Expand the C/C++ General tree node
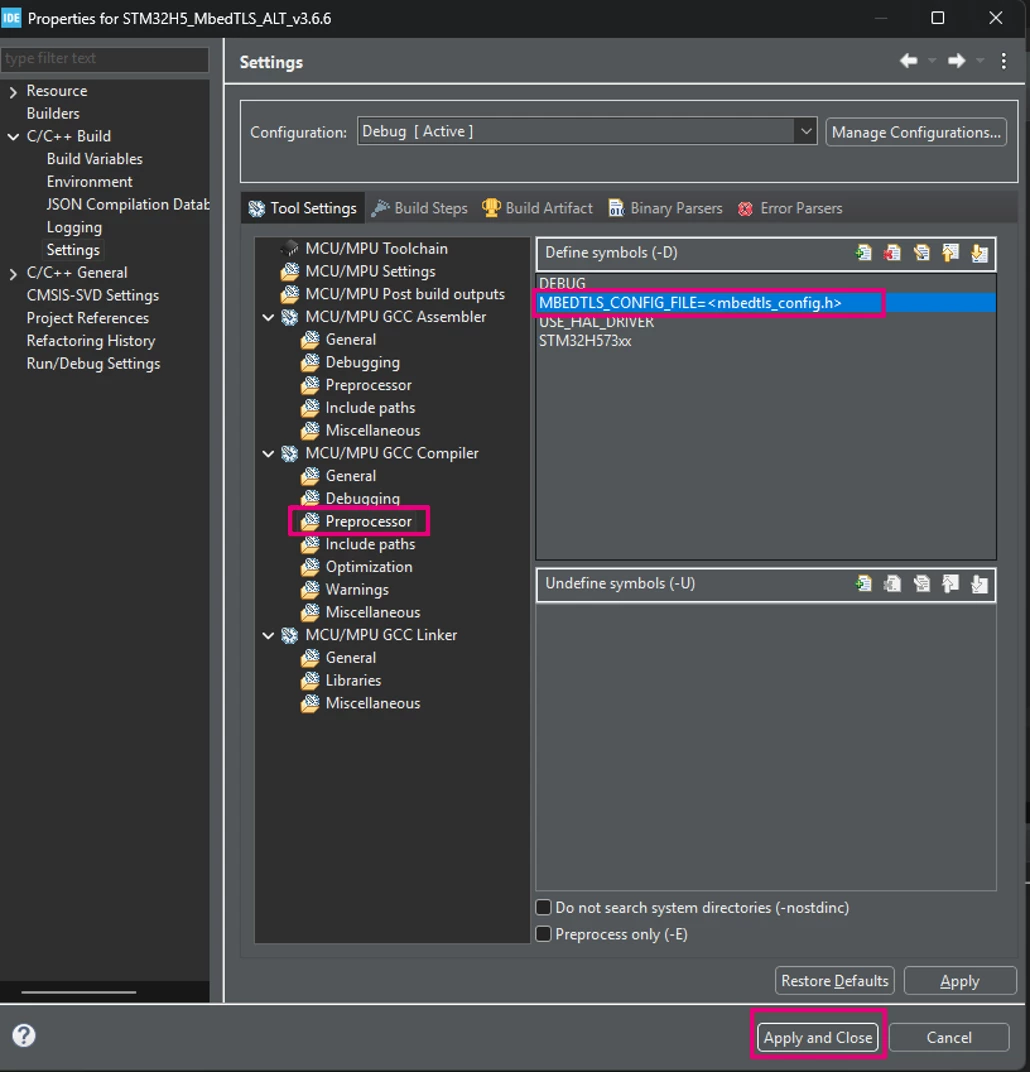Screen dimensions: 1030x1072 click(x=13, y=273)
